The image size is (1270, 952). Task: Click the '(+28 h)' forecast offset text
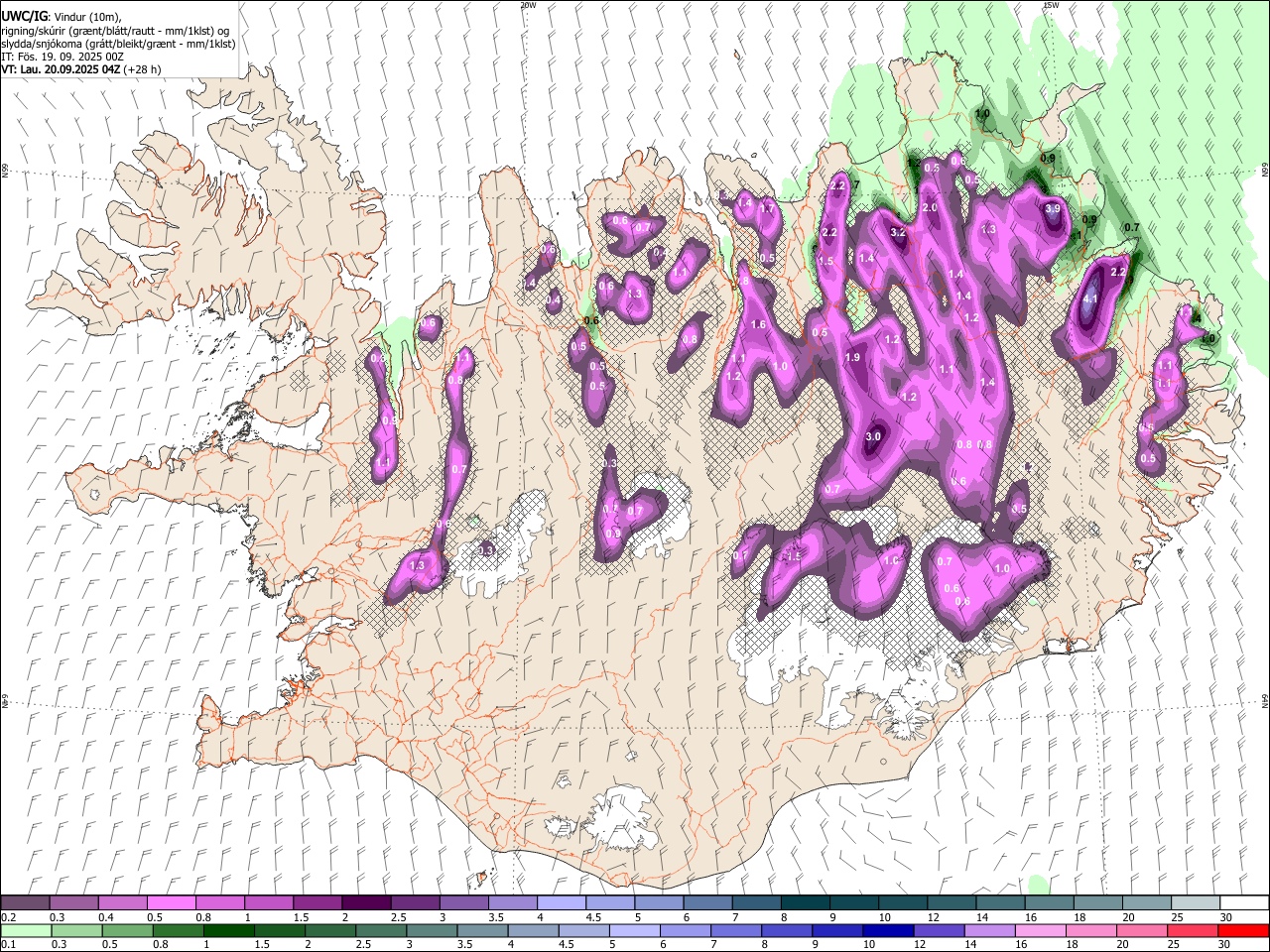(142, 69)
